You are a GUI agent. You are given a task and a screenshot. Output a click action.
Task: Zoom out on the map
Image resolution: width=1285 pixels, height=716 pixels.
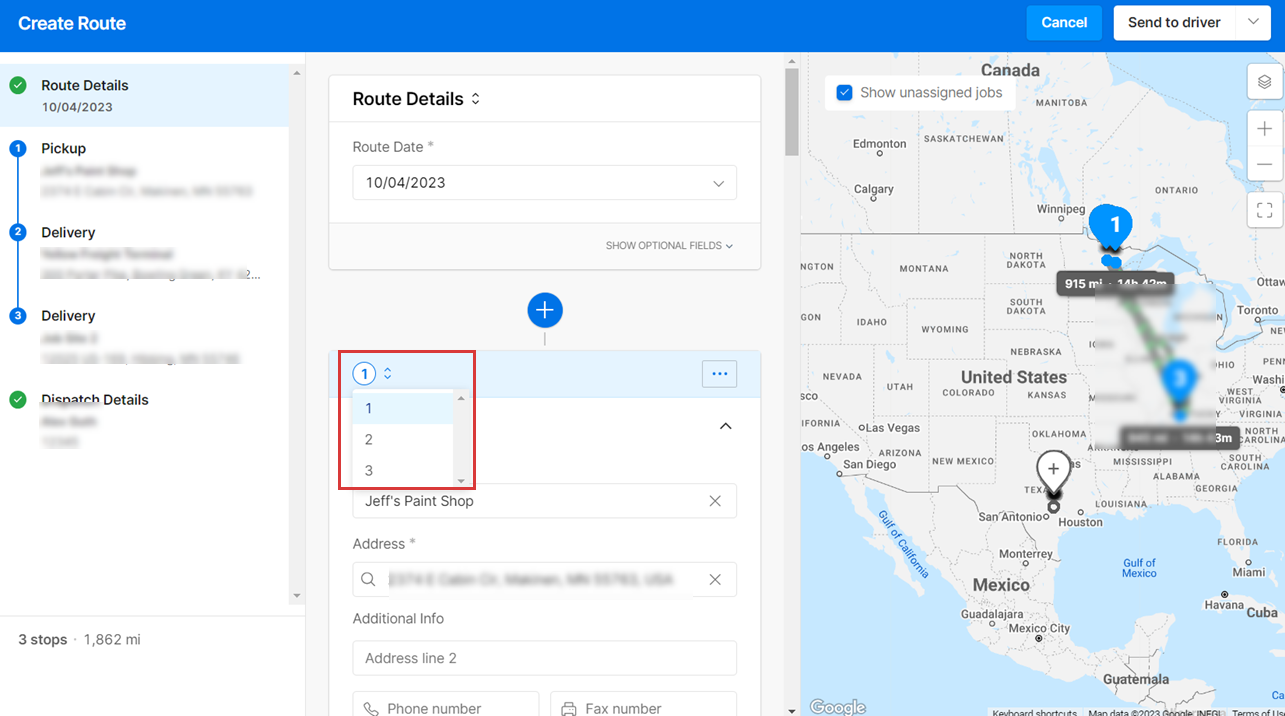click(x=1264, y=164)
